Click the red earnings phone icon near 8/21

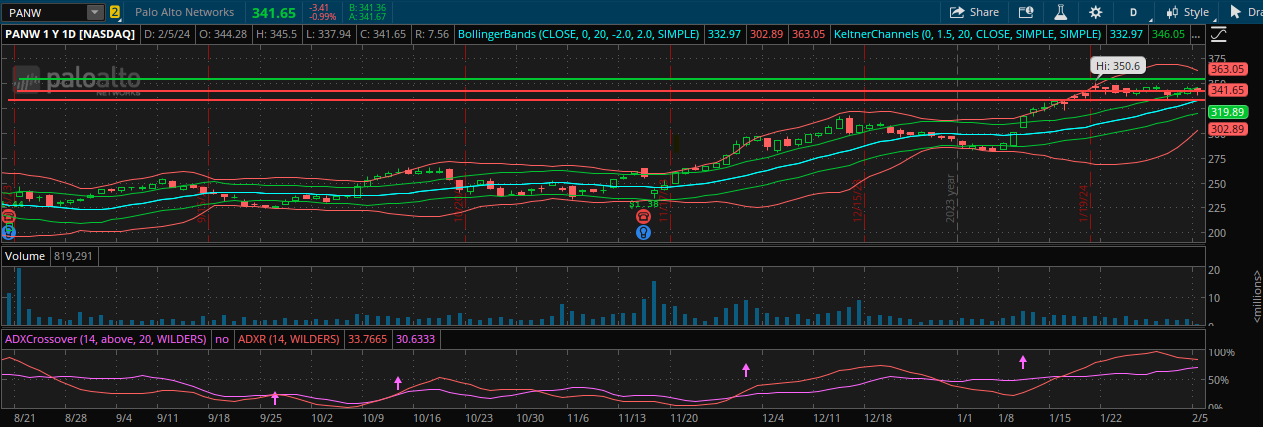tap(9, 216)
